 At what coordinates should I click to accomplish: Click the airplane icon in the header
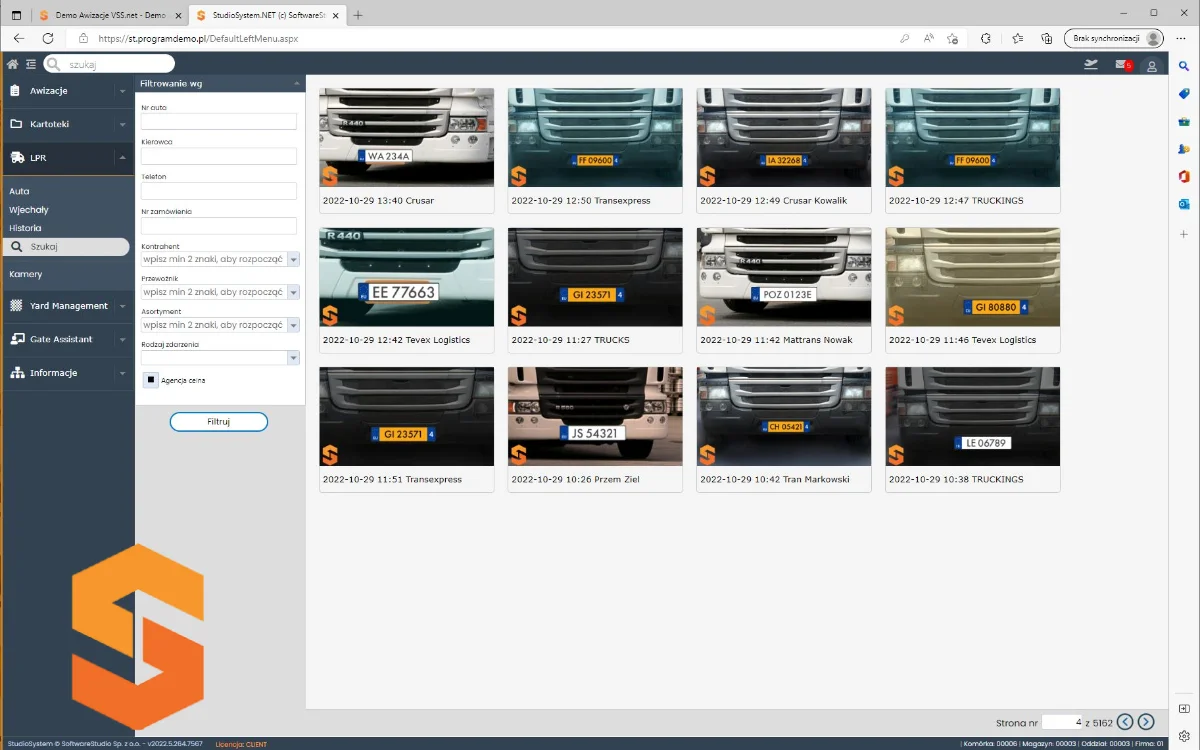click(x=1091, y=65)
